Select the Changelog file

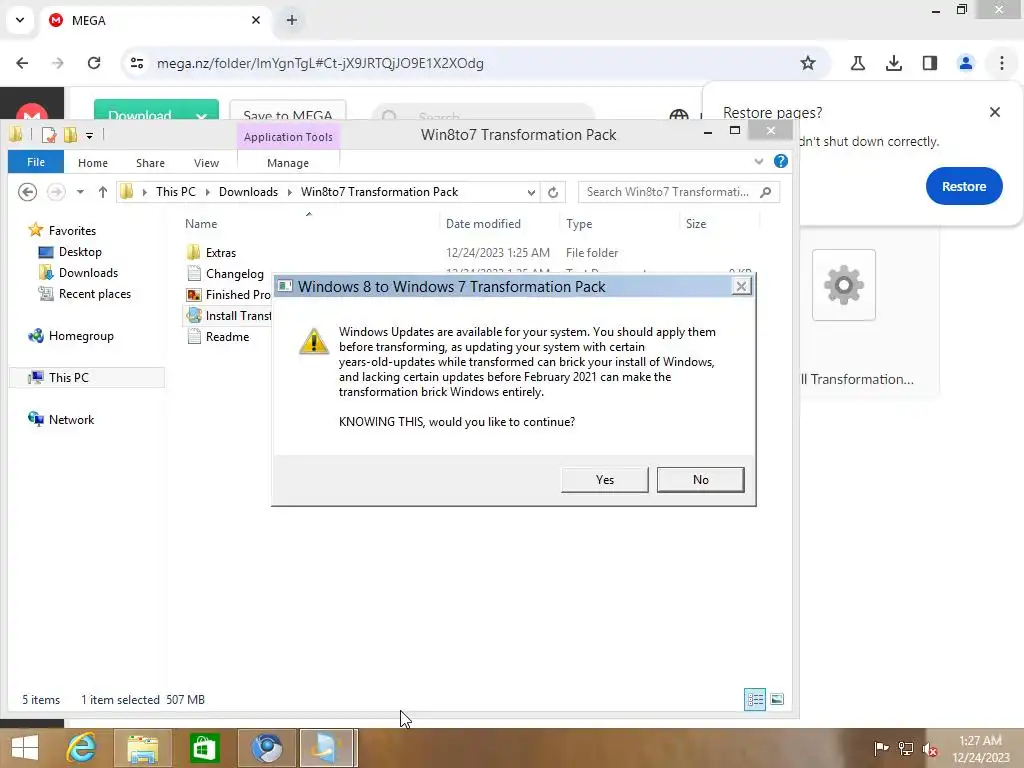click(225, 274)
